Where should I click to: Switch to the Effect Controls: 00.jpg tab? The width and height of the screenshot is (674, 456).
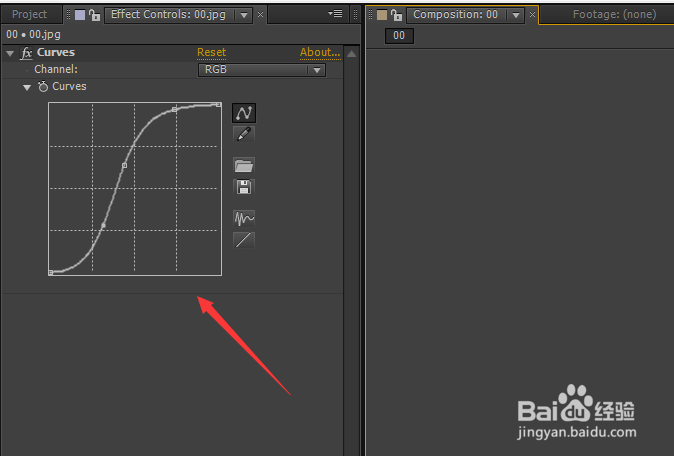(x=168, y=15)
